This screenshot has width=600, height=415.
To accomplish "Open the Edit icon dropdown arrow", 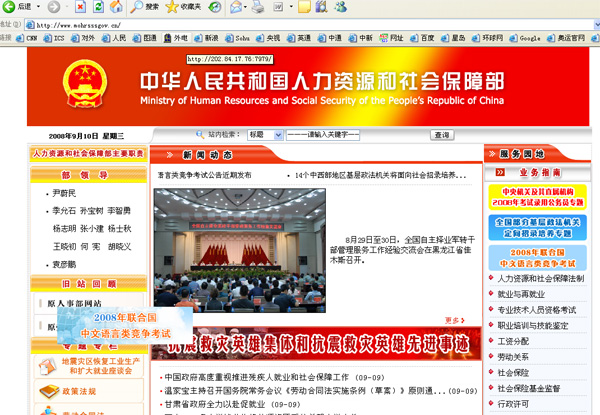I will [291, 7].
